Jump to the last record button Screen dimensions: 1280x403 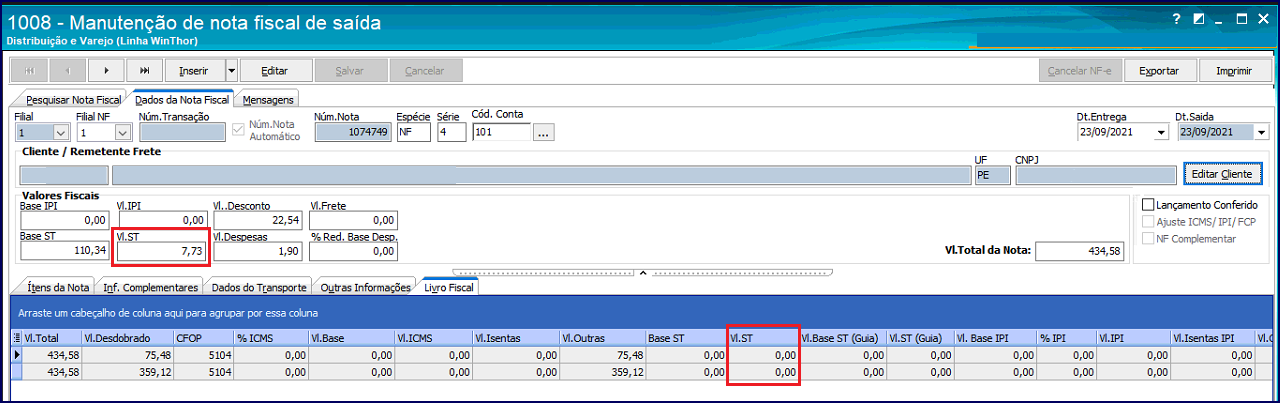pyautogui.click(x=145, y=71)
